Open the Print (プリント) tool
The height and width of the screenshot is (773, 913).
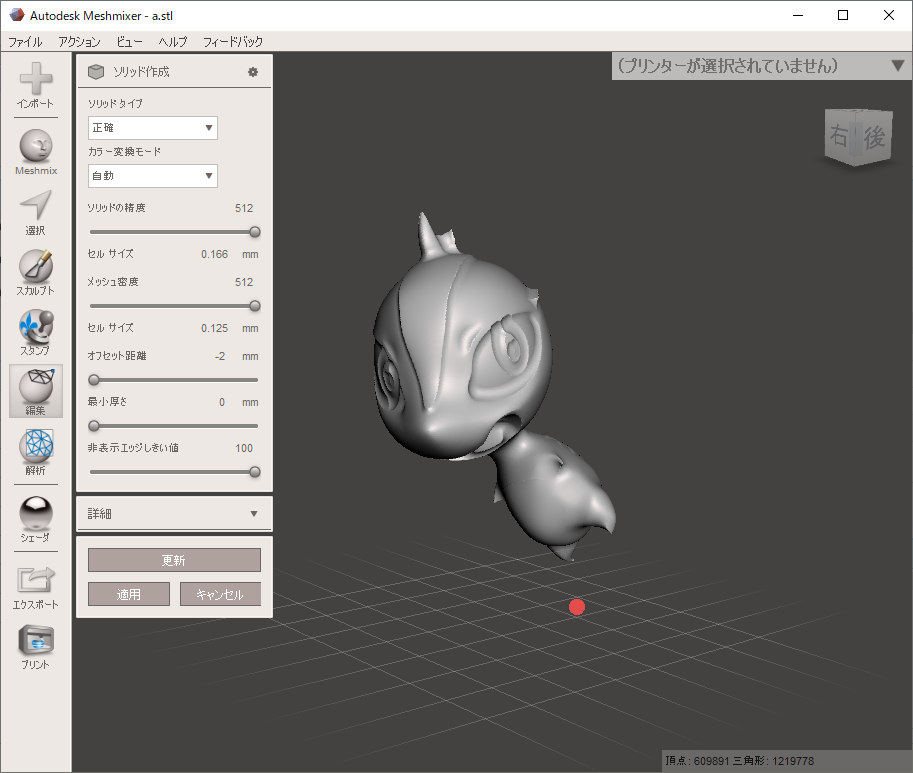click(x=36, y=648)
